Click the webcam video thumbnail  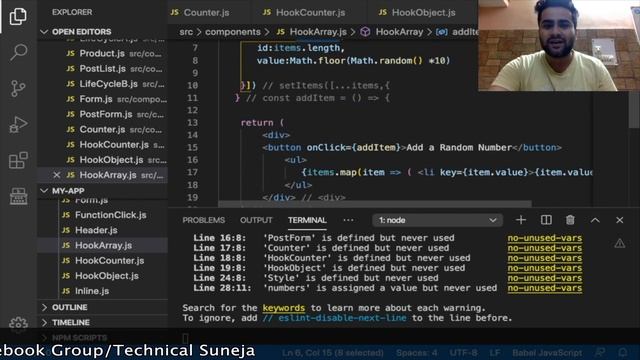pos(559,45)
